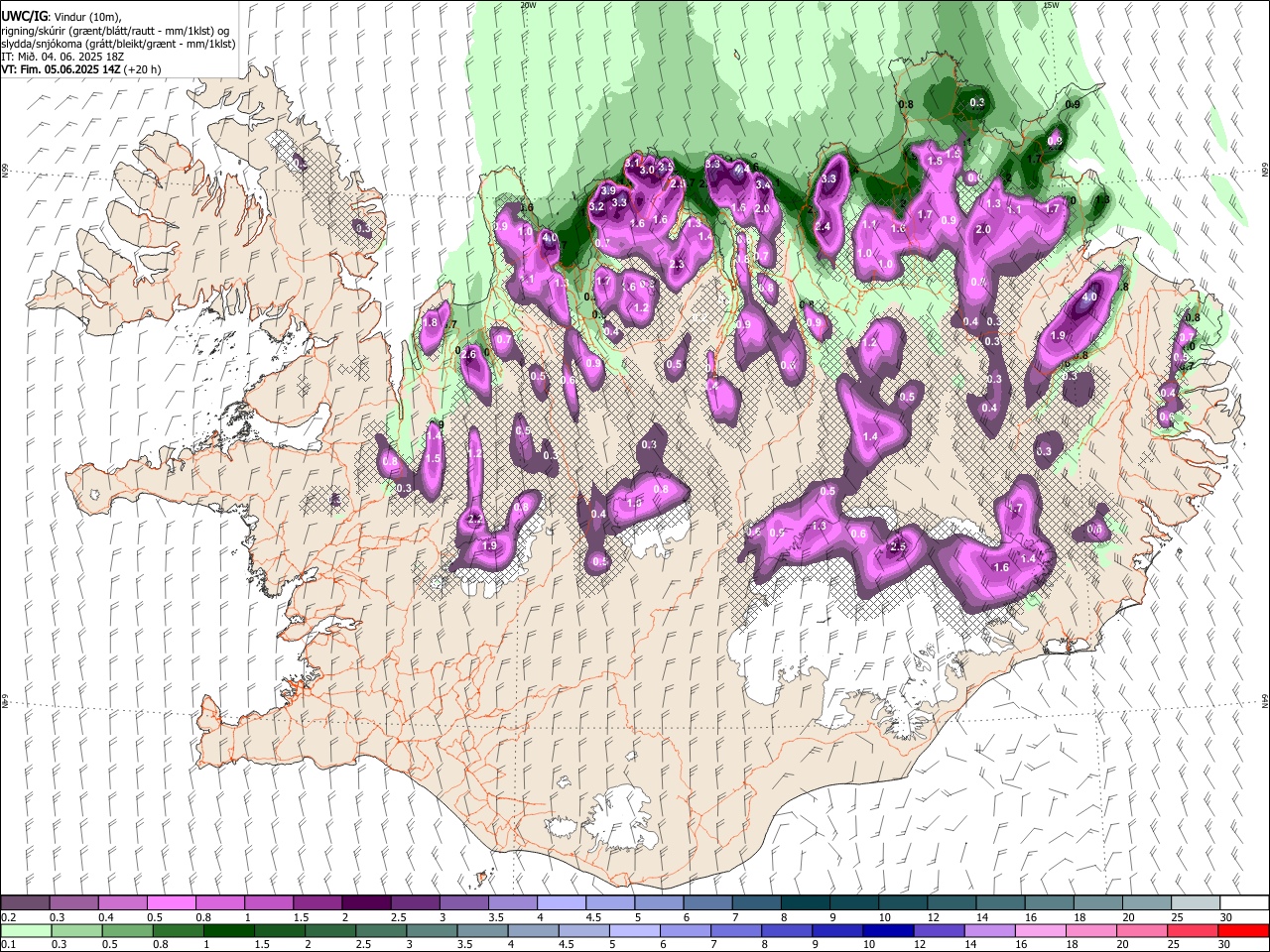The height and width of the screenshot is (952, 1270).
Task: Select the 25–30 red-pink rain swatch
Action: 1192,930
